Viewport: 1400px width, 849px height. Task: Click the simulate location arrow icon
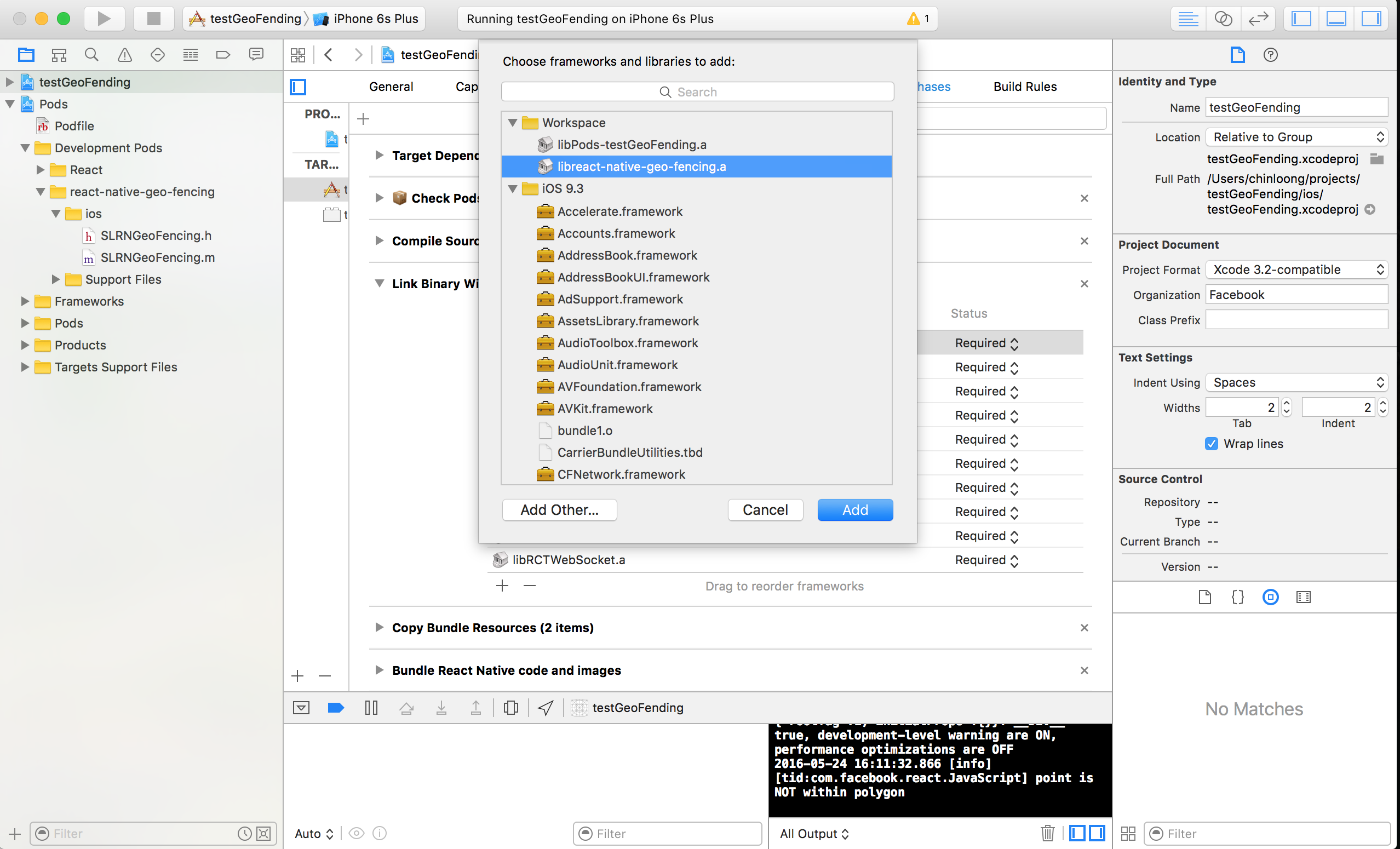(x=546, y=708)
